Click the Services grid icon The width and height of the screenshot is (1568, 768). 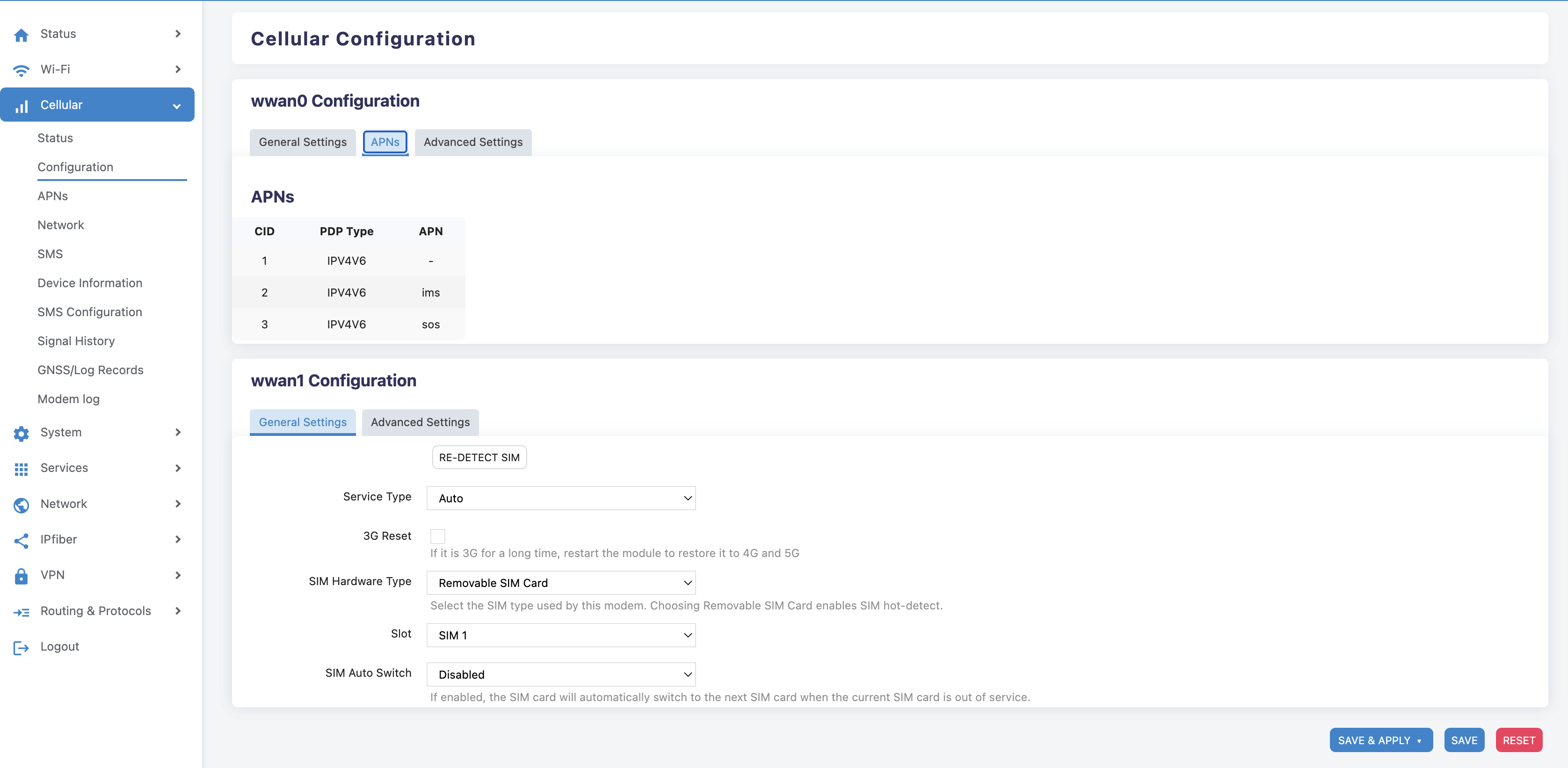point(22,469)
